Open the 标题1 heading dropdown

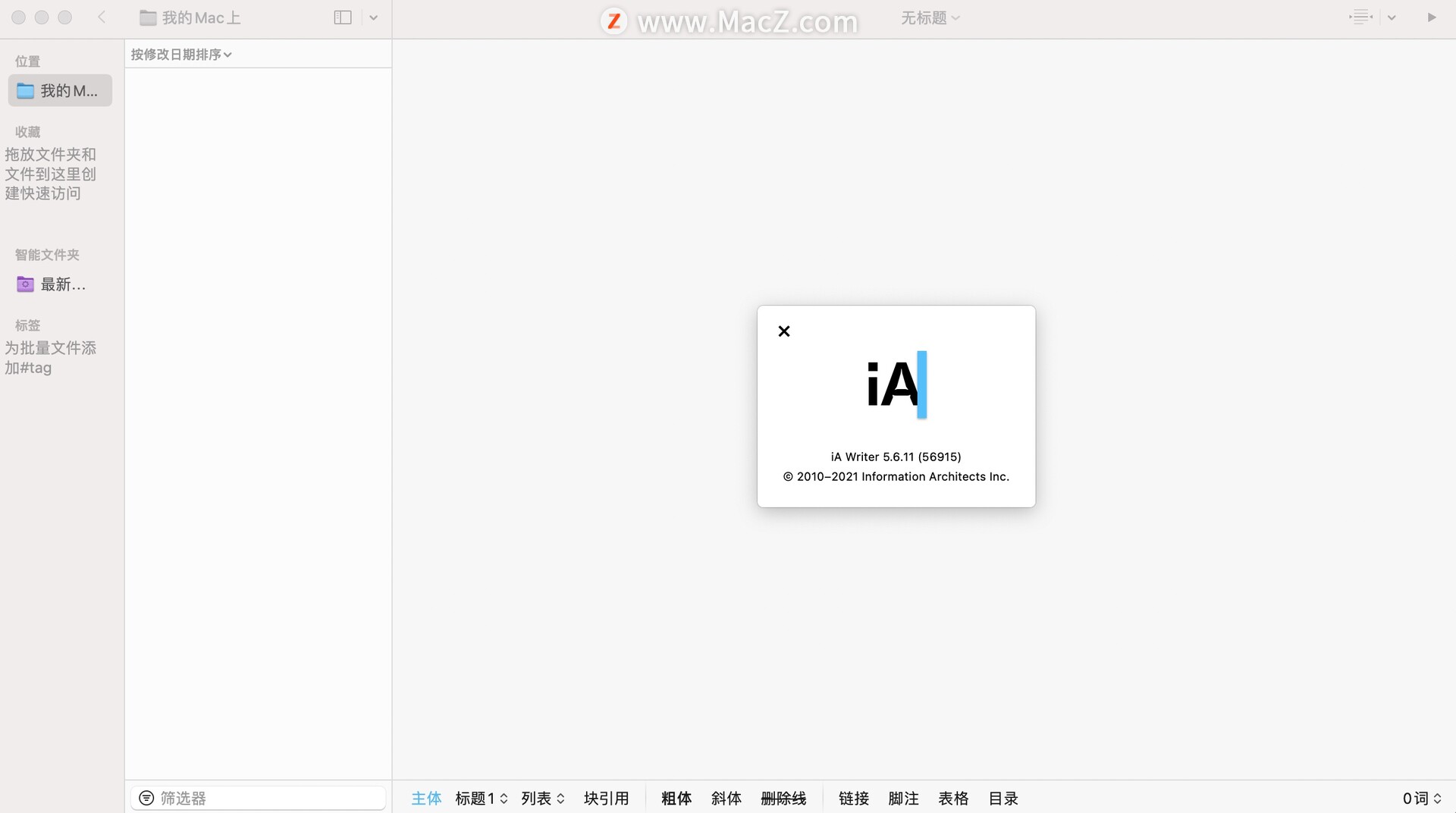pos(482,799)
